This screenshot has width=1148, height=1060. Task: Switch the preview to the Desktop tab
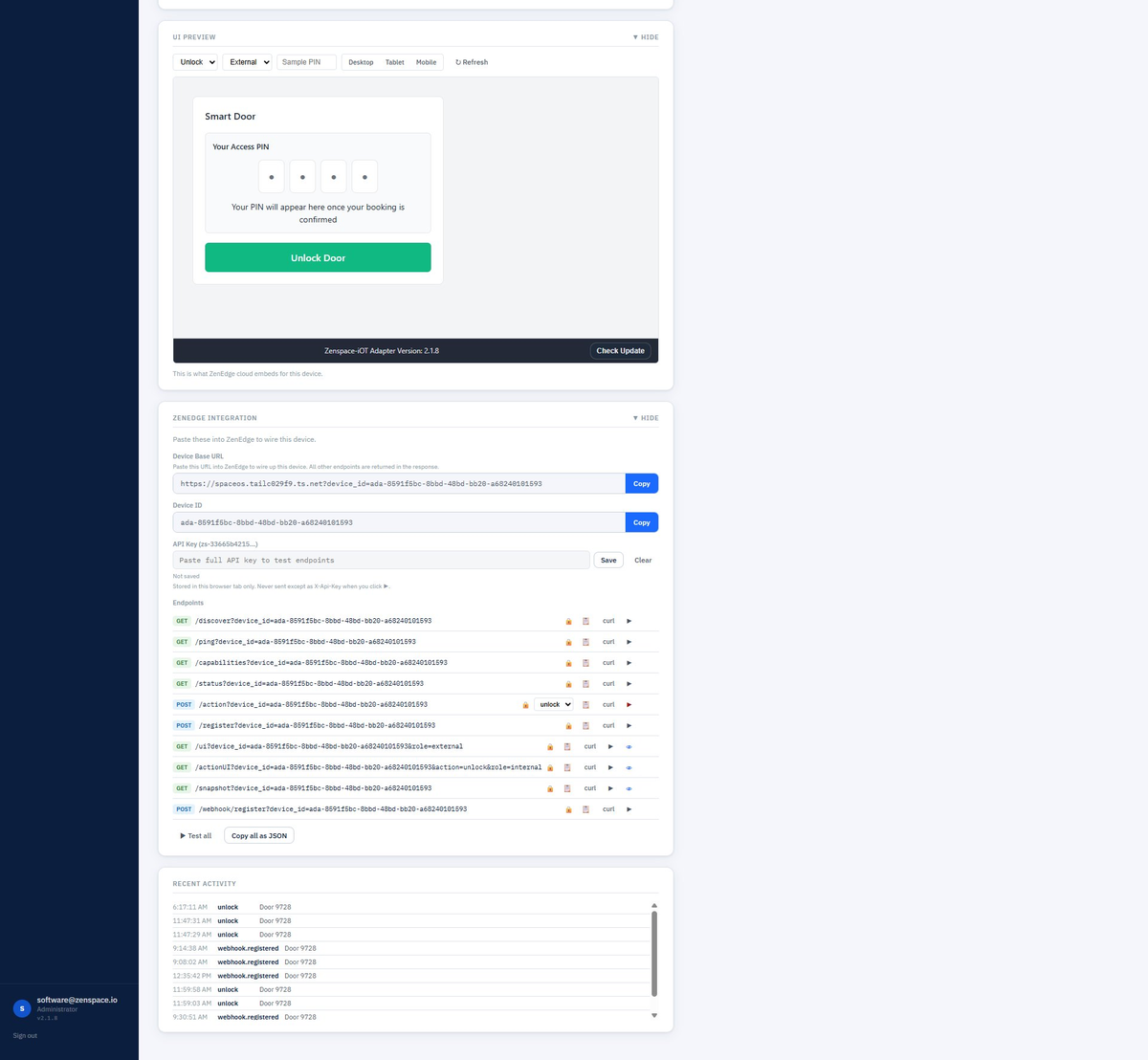[x=361, y=62]
